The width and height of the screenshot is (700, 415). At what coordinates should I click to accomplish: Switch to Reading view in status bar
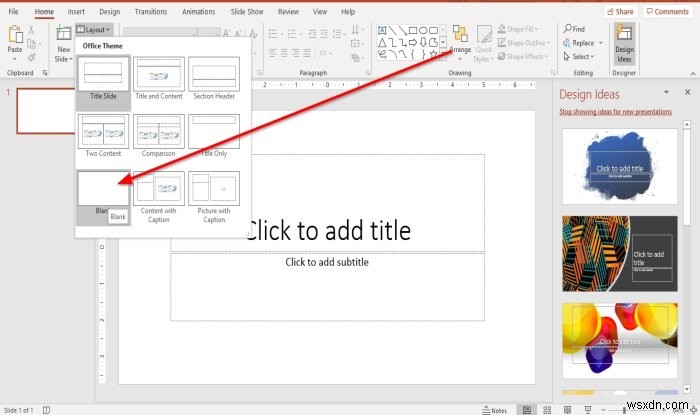click(x=567, y=410)
